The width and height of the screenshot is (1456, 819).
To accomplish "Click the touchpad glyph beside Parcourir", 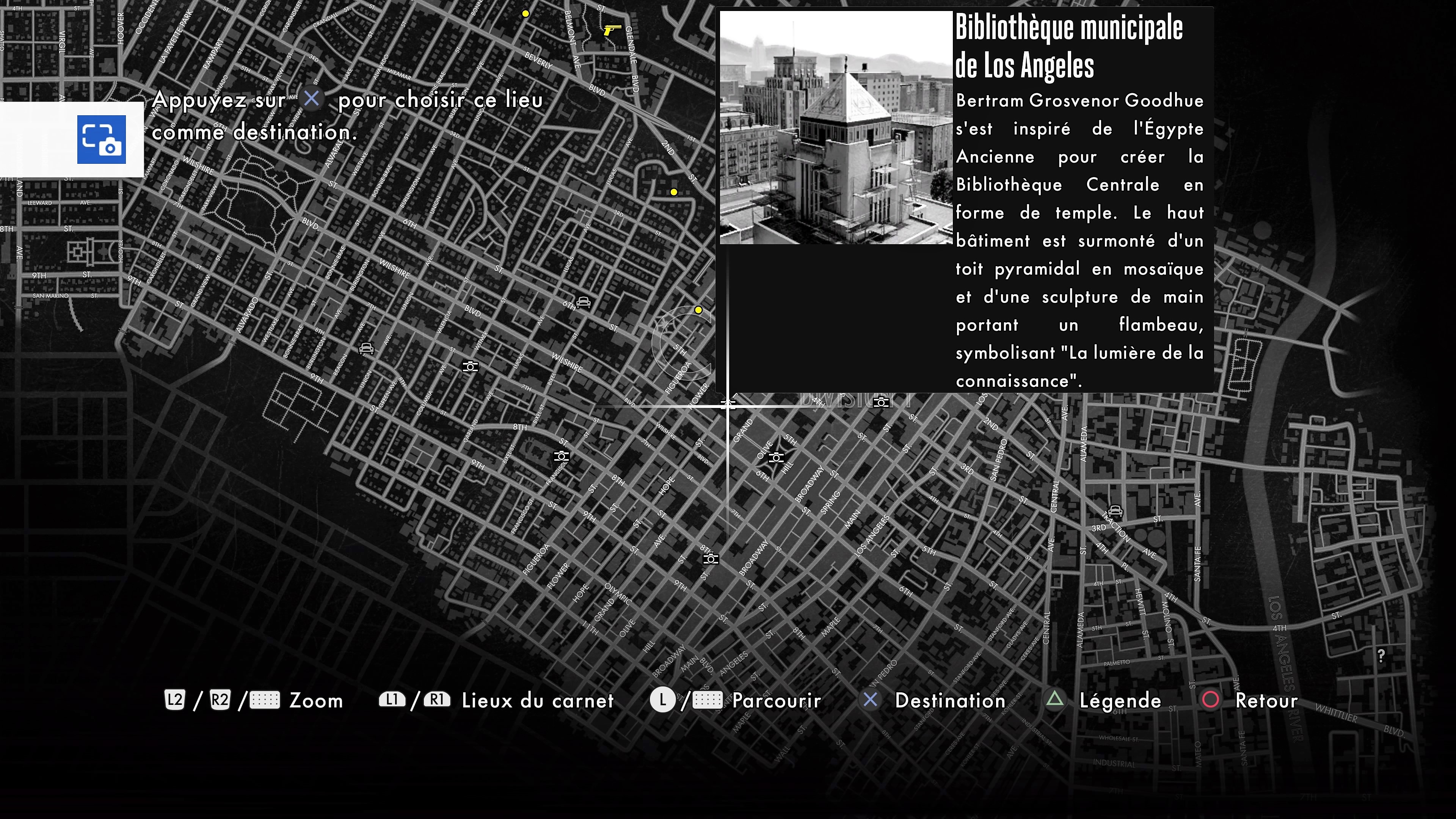I will click(708, 700).
